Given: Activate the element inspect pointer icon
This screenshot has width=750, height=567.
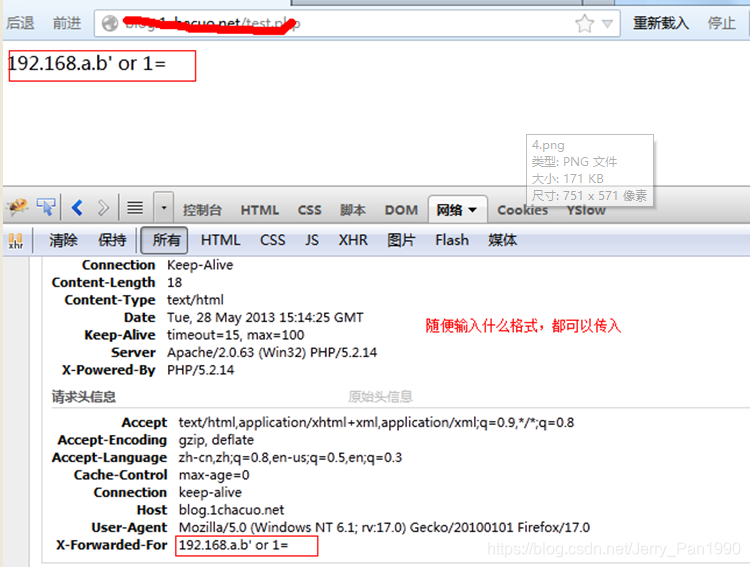Looking at the screenshot, I should click(x=46, y=207).
